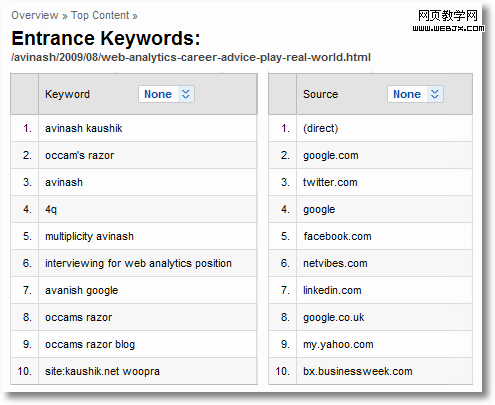Select source 'google' in row 4
495x405 pixels.
[319, 209]
